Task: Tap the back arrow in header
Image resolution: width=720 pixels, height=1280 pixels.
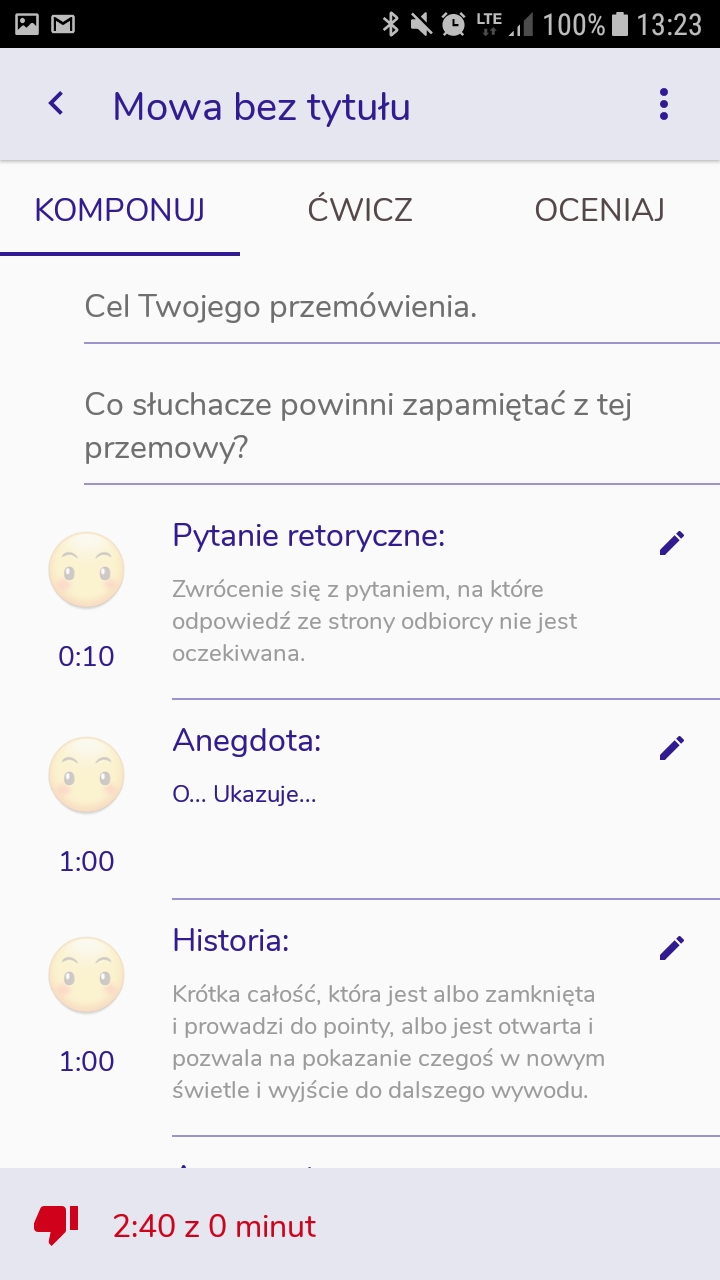Action: point(56,104)
